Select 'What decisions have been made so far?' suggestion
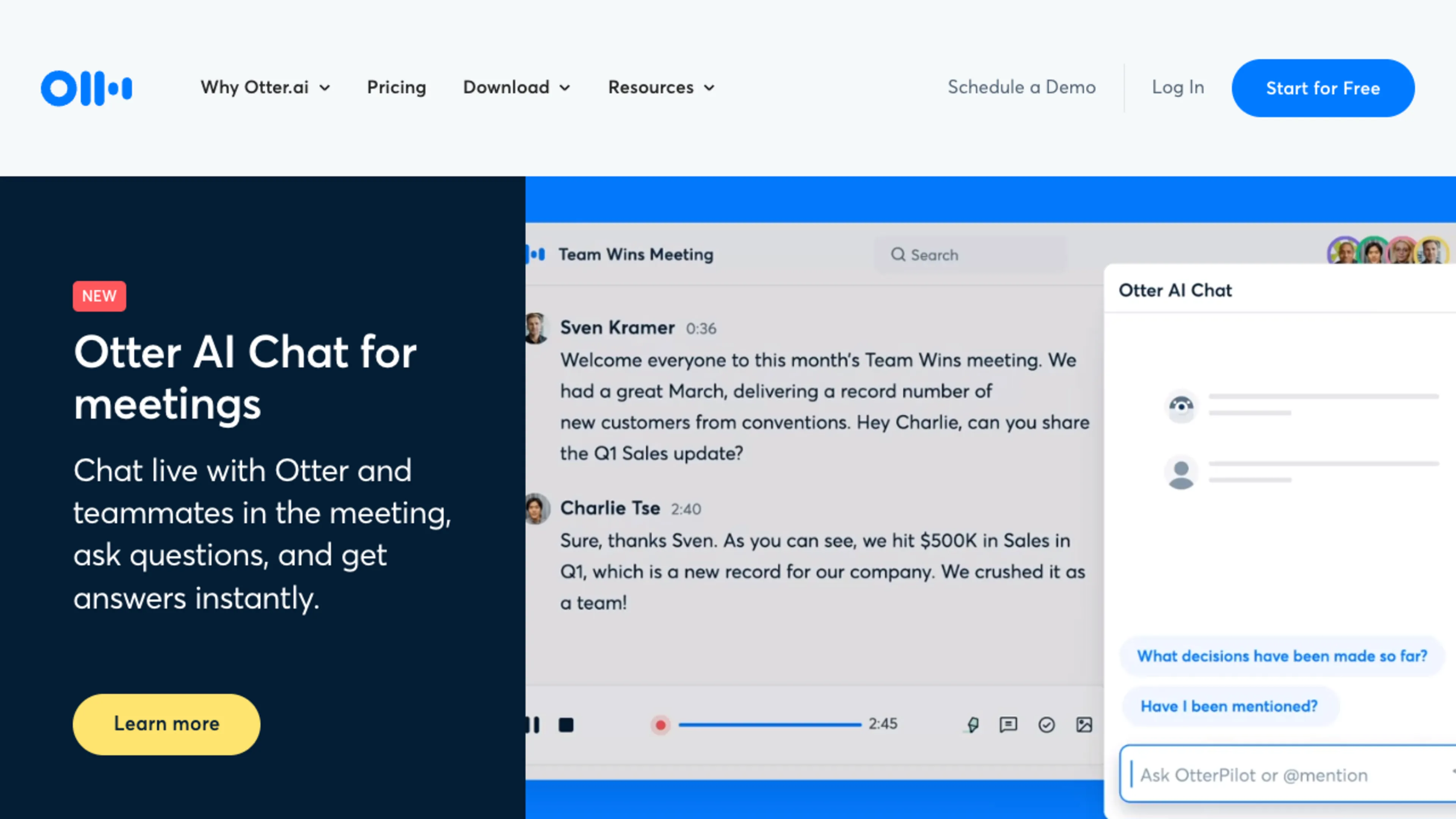1456x819 pixels. tap(1282, 656)
